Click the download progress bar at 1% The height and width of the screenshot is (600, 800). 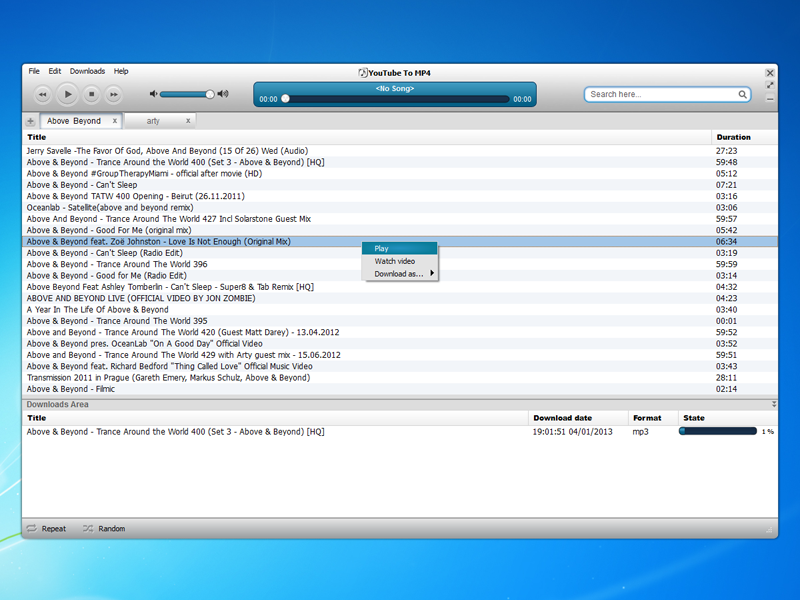718,432
